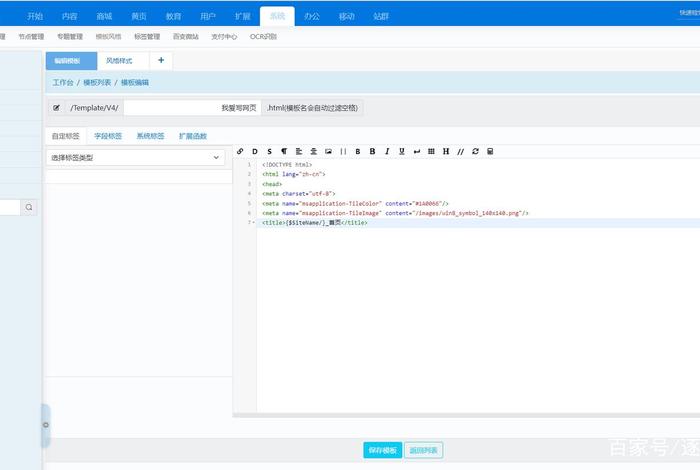The width and height of the screenshot is (700, 470).
Task: Apply center alignment from editor toolbar
Action: tap(313, 151)
